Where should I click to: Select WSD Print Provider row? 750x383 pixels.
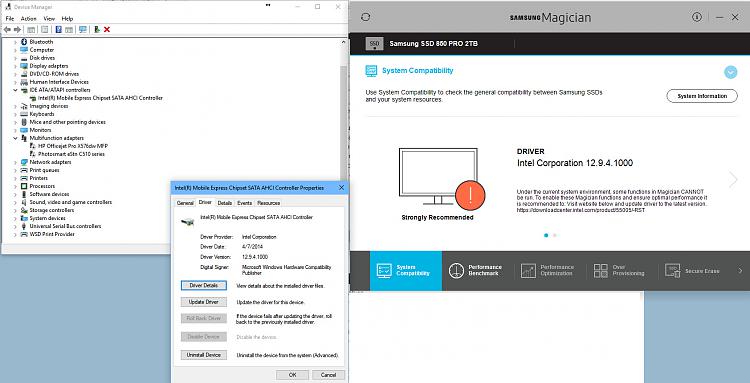[x=47, y=234]
